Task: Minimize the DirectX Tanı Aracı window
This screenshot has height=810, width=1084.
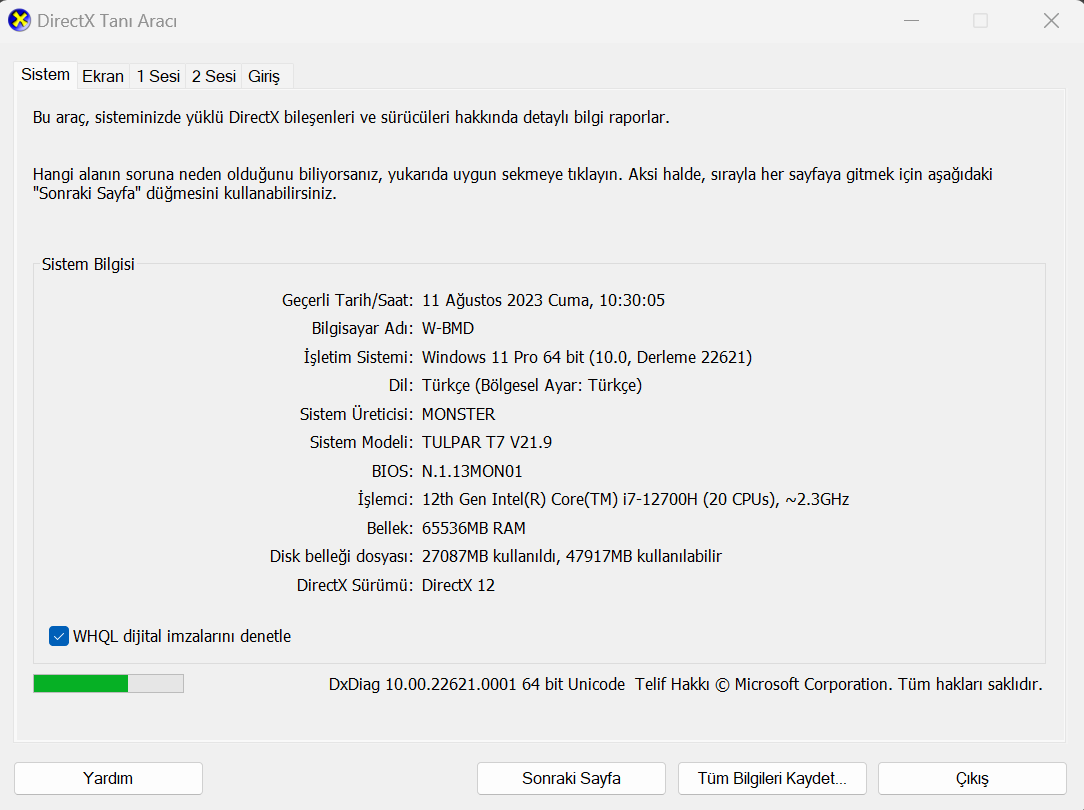Action: point(912,21)
